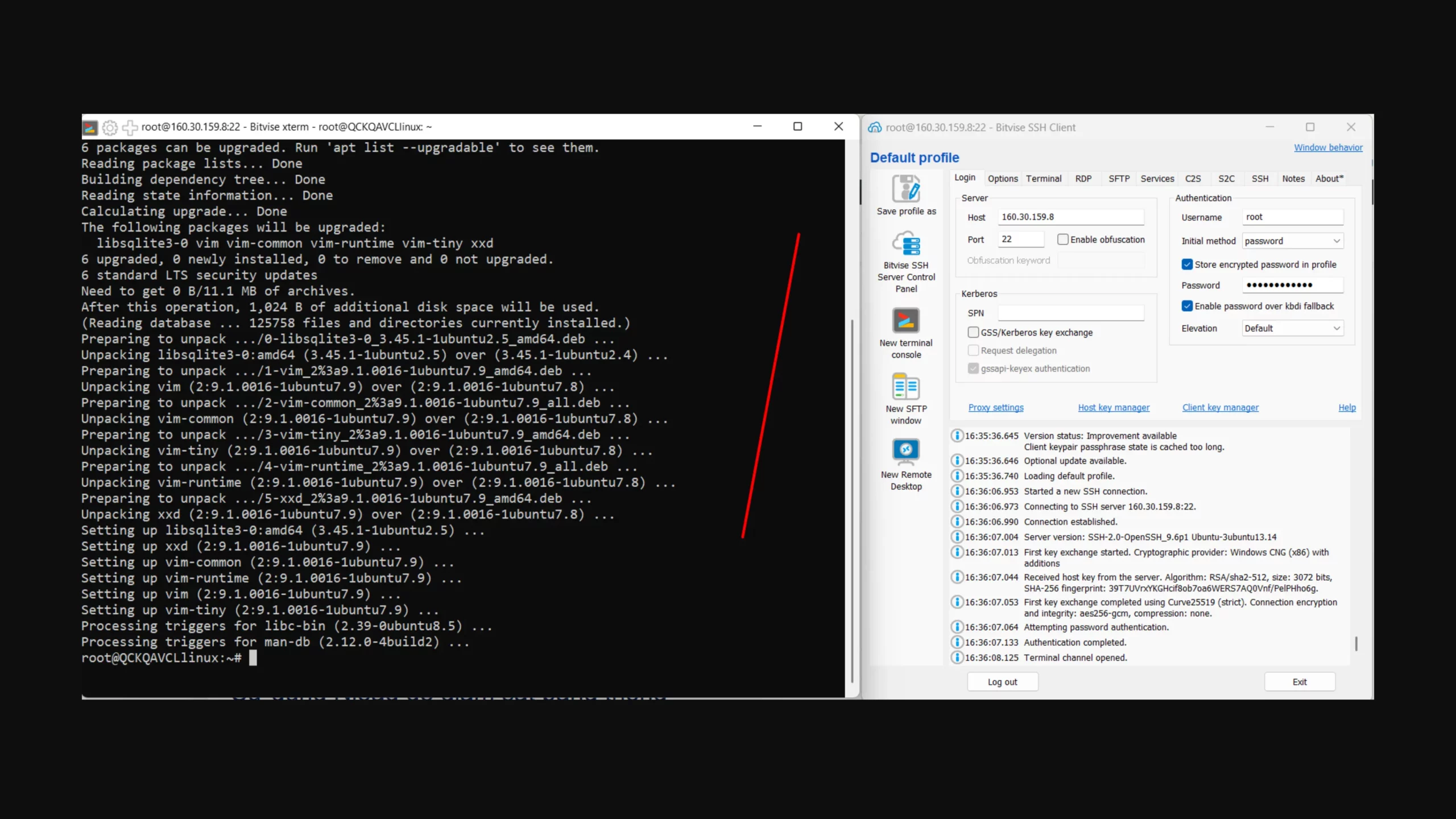
Task: Click the Password input field
Action: [1292, 285]
